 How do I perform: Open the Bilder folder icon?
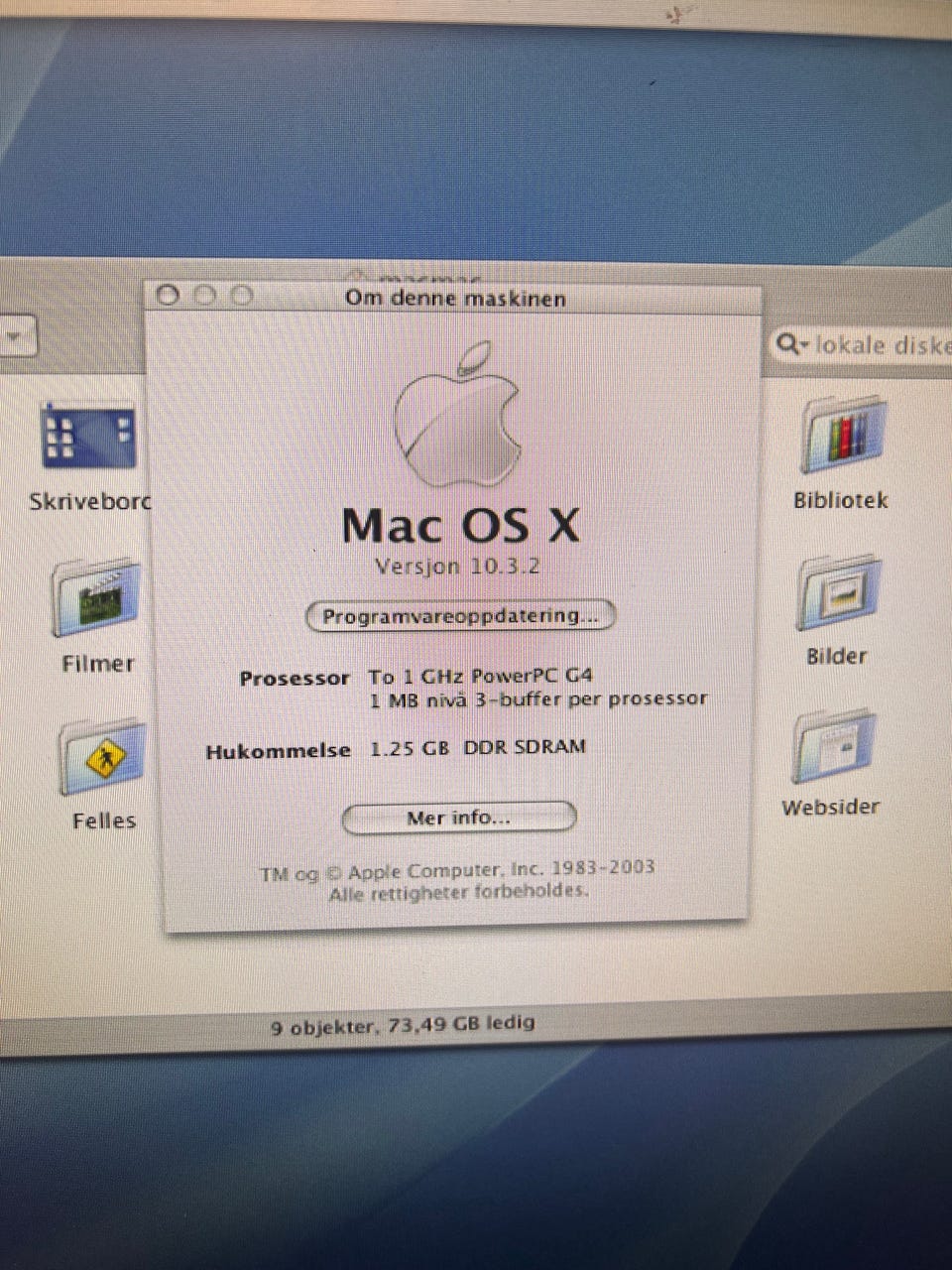click(837, 593)
